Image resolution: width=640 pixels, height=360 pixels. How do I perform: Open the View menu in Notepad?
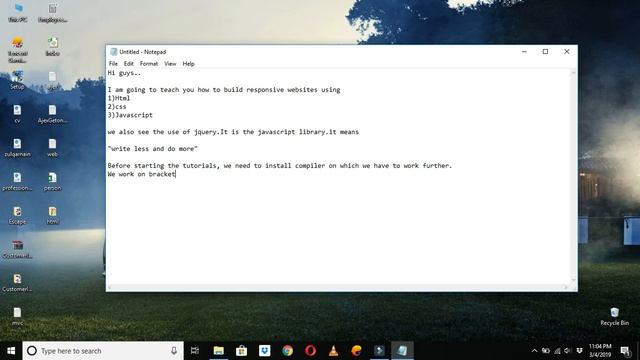[170, 64]
